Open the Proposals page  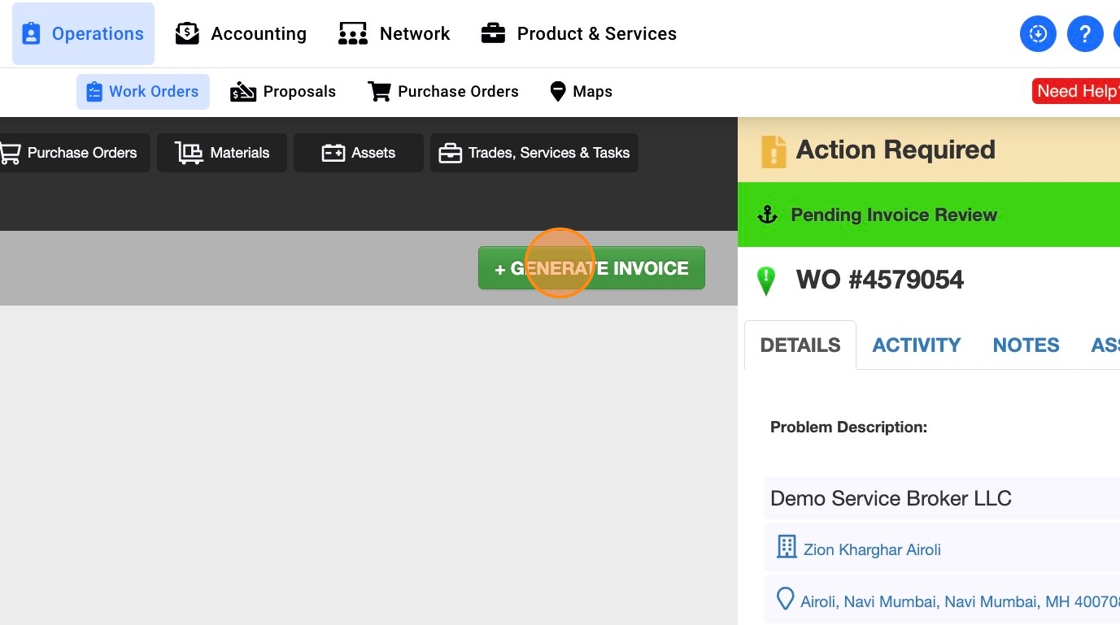click(x=283, y=92)
